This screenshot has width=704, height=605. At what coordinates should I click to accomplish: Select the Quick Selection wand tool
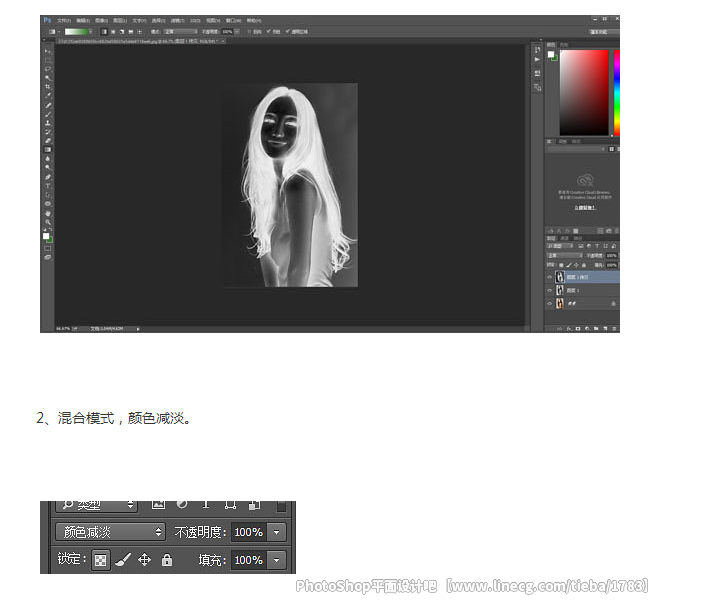pyautogui.click(x=48, y=78)
